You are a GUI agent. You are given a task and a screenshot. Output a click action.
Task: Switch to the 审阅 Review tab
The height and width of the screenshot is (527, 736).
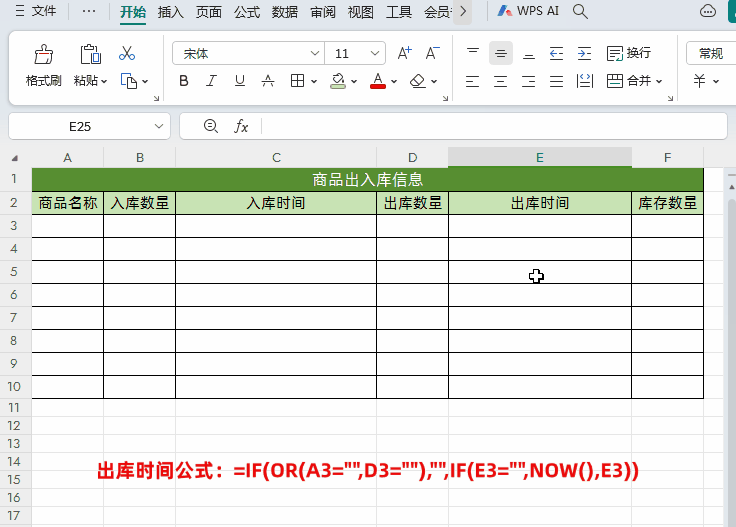pos(322,12)
